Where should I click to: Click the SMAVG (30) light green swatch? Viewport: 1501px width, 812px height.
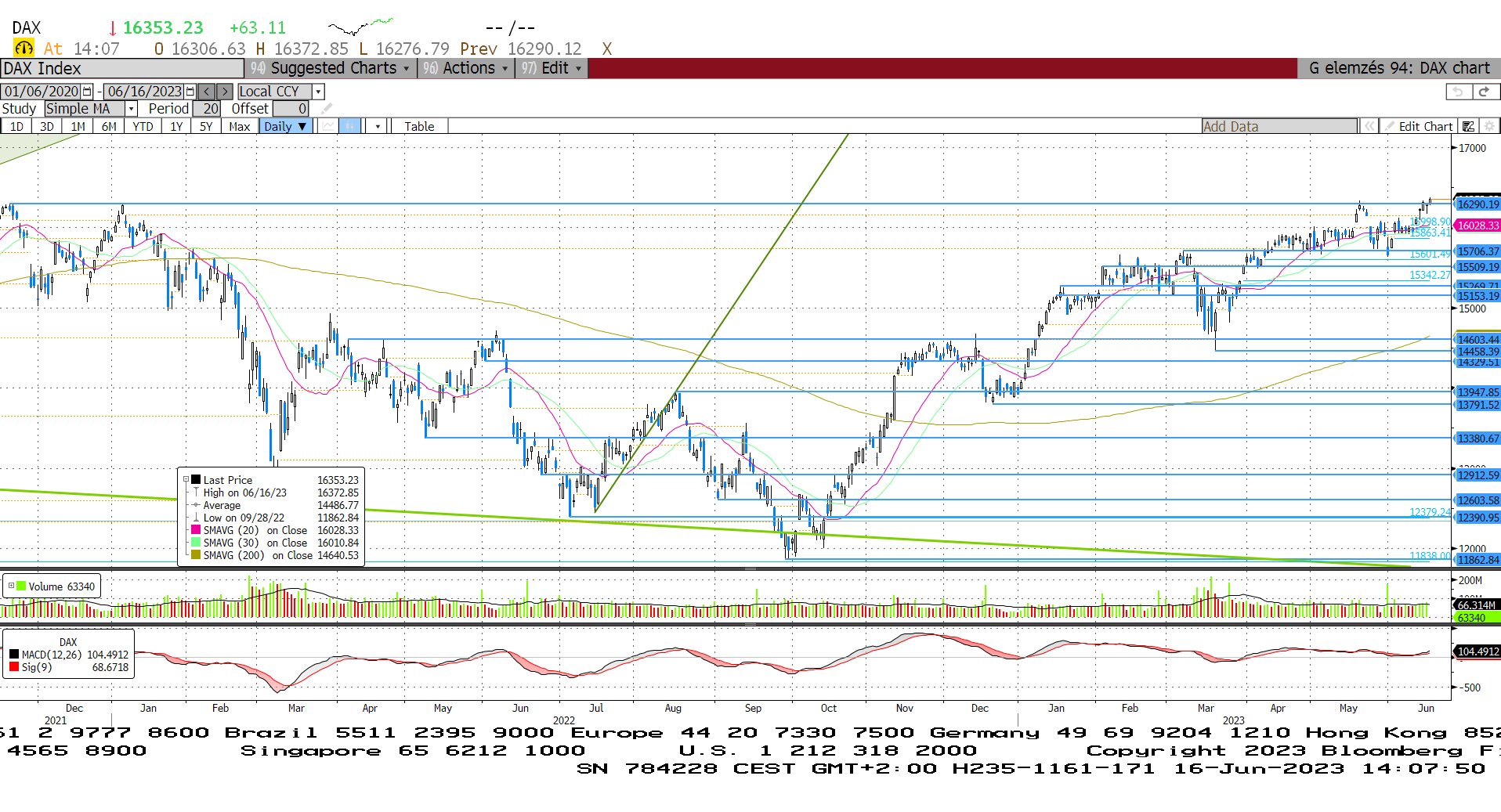pyautogui.click(x=196, y=543)
